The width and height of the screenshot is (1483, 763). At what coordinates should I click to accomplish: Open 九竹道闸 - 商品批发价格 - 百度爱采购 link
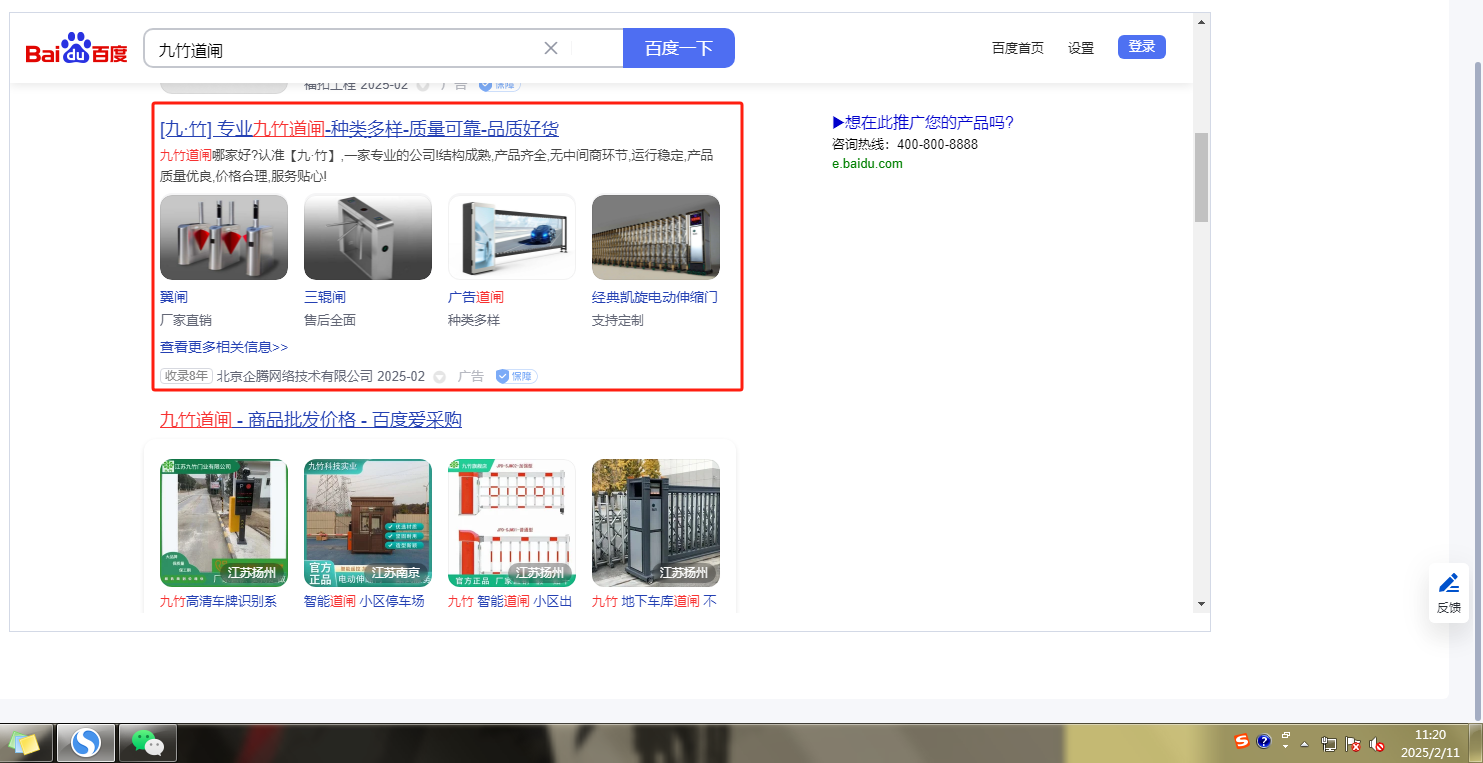coord(311,420)
